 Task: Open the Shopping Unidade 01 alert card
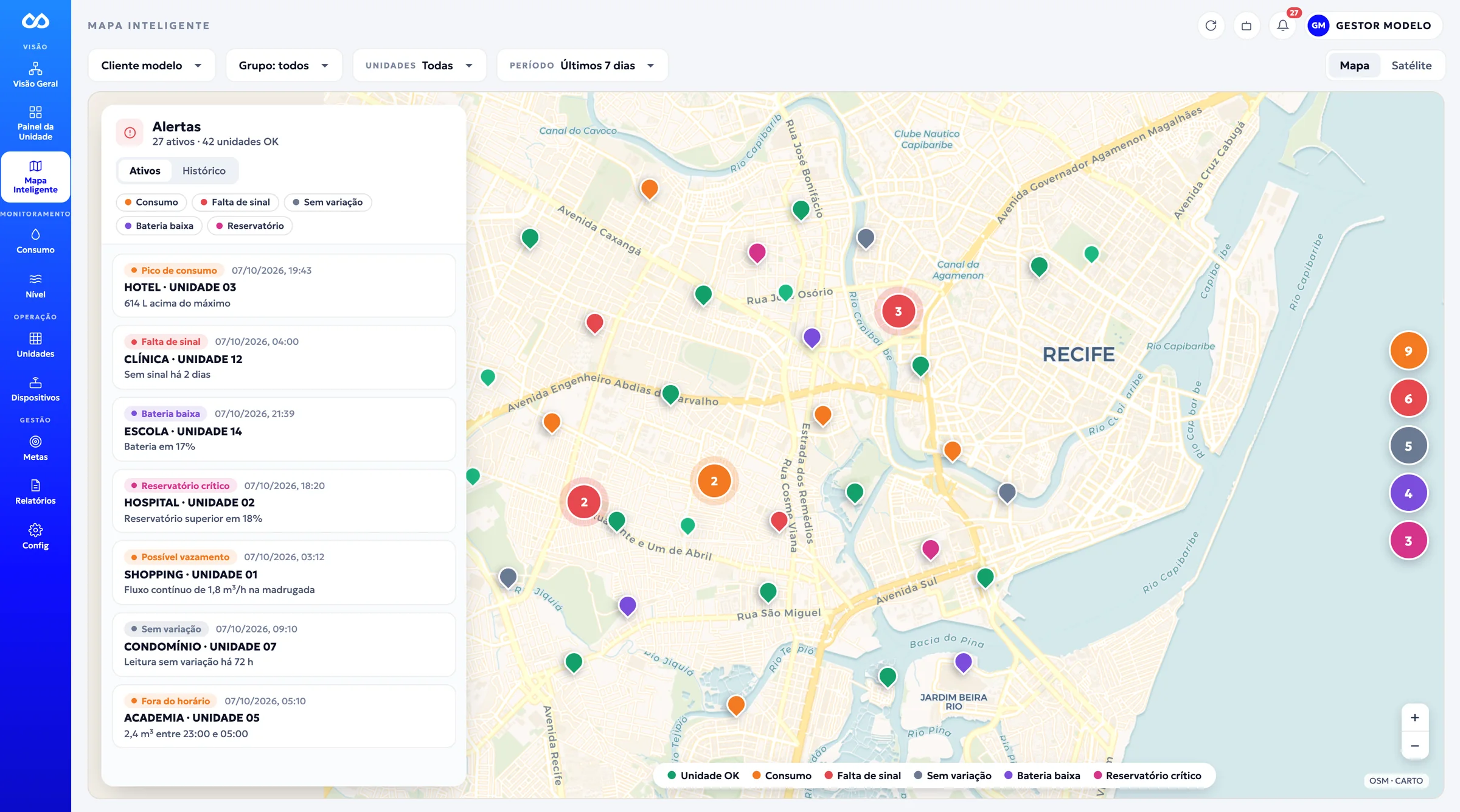coord(284,572)
